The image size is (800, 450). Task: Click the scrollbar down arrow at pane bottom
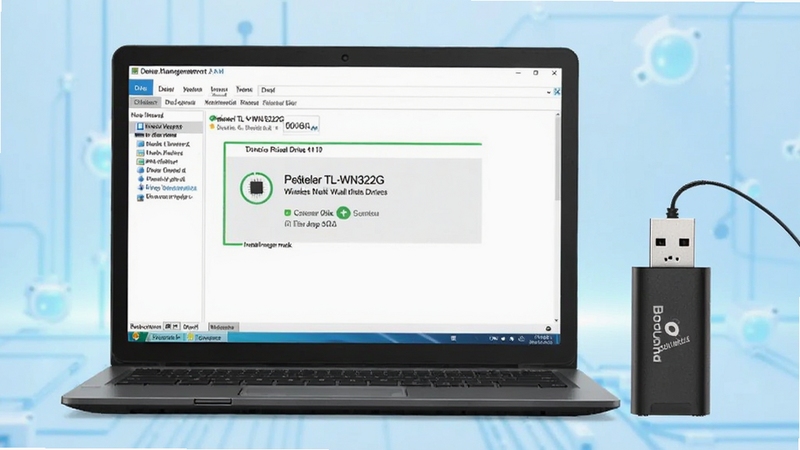tap(557, 321)
